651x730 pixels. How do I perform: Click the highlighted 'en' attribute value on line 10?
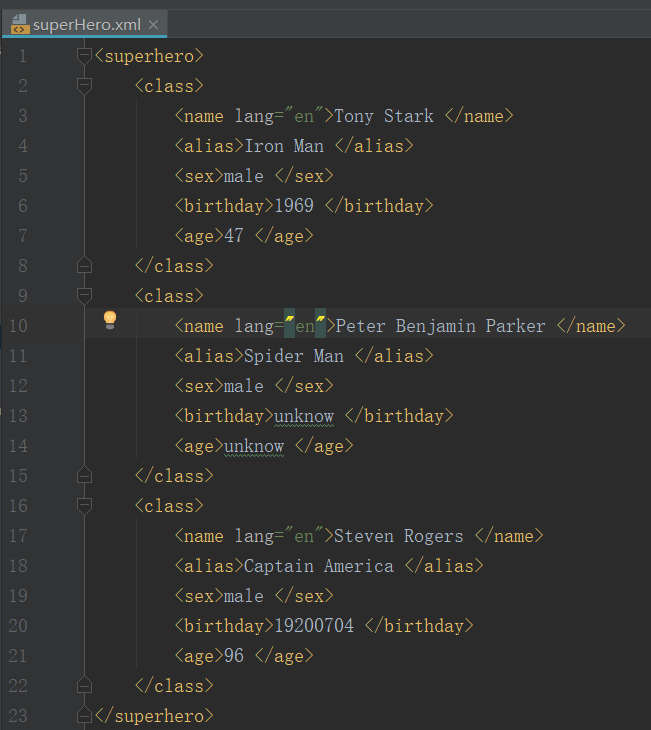coord(305,326)
